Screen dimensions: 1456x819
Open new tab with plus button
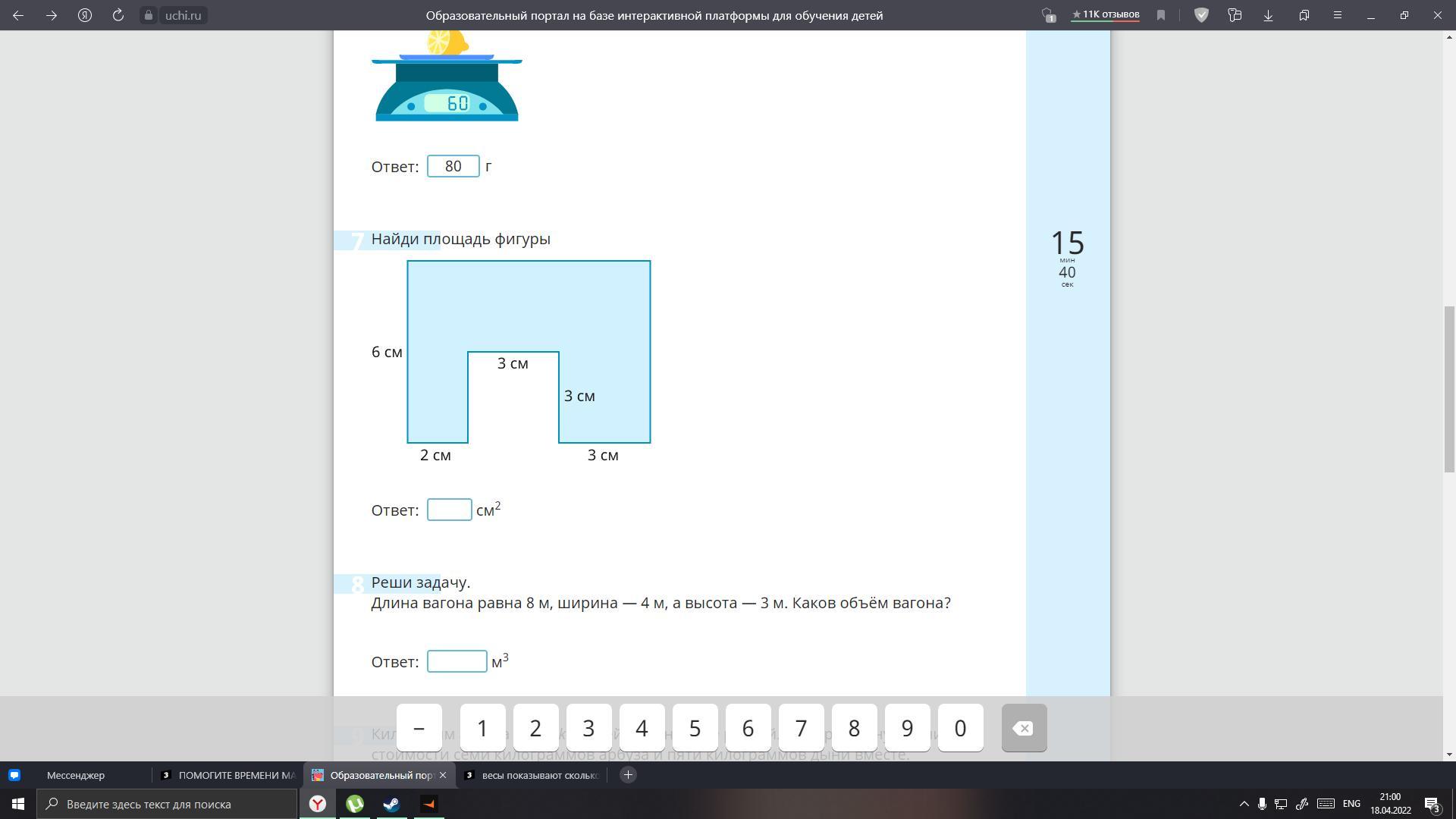[x=628, y=775]
